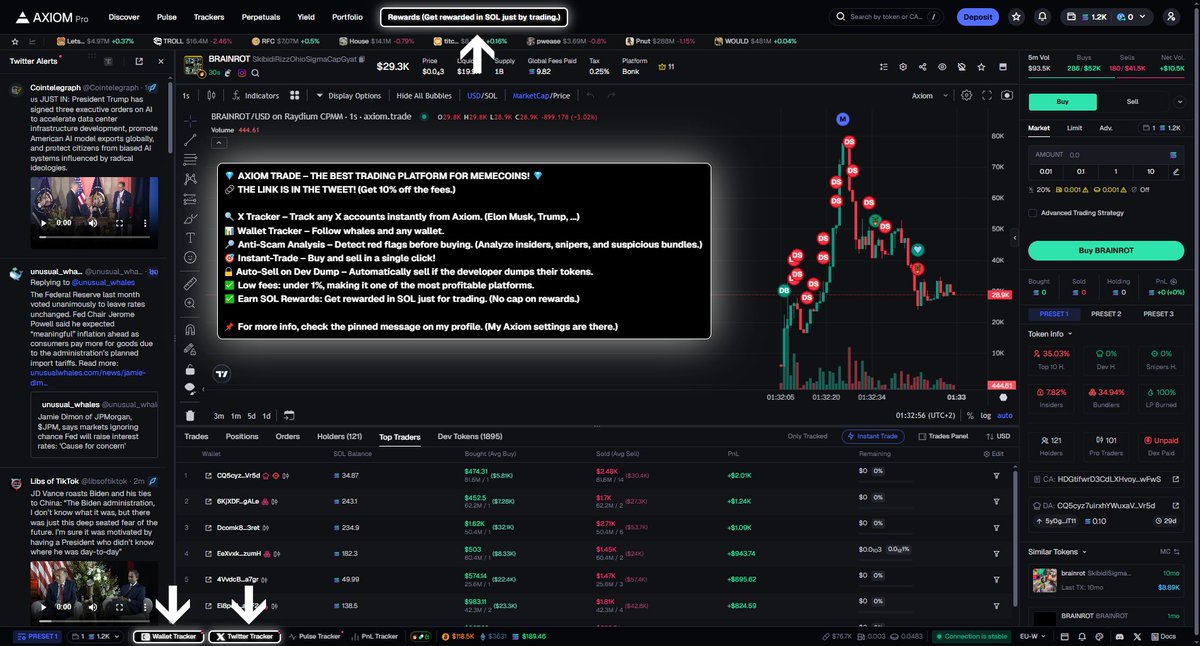This screenshot has width=1200, height=646.
Task: Toggle Only Tracked traders filter
Action: (x=807, y=436)
